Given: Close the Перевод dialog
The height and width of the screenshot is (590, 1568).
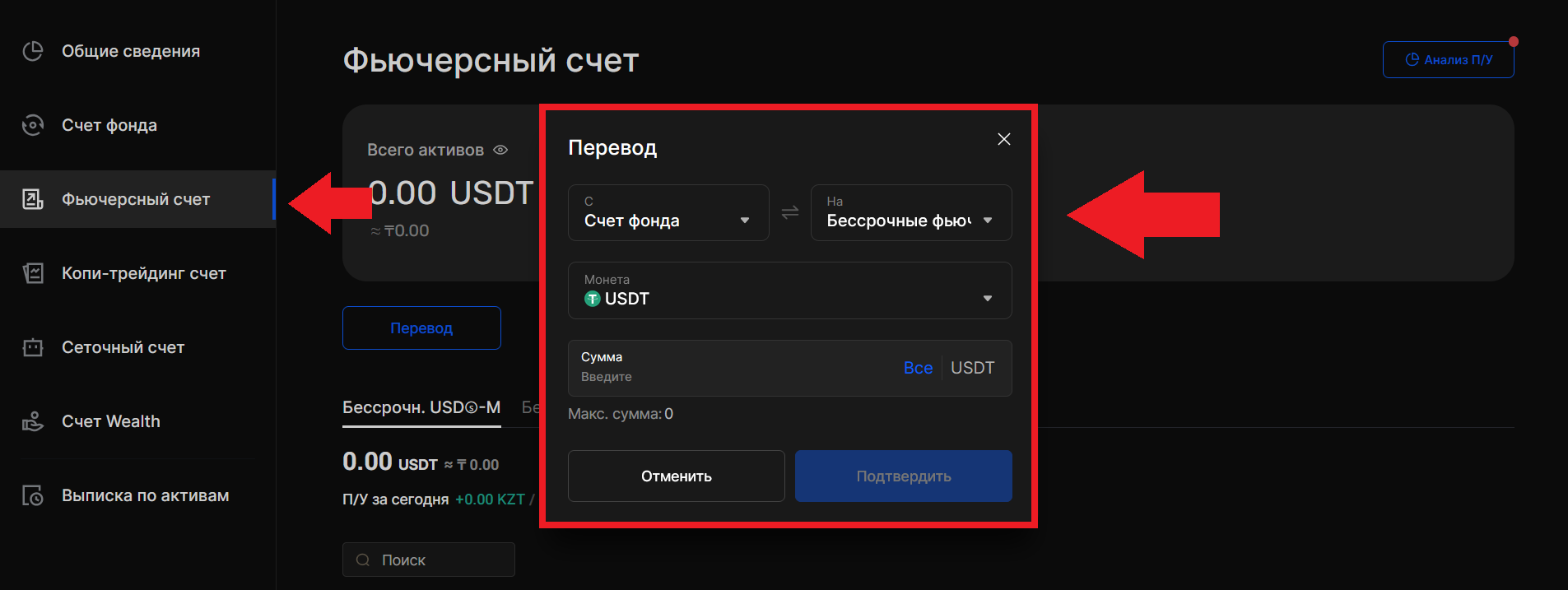Looking at the screenshot, I should click(x=1003, y=139).
